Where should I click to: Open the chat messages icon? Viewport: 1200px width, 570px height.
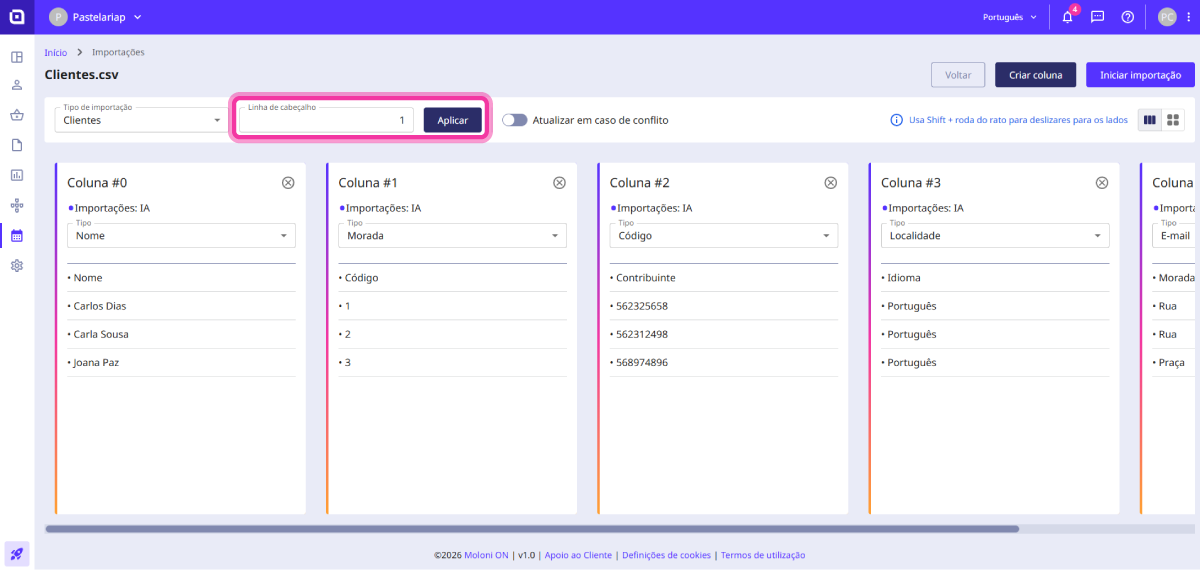click(x=1097, y=17)
